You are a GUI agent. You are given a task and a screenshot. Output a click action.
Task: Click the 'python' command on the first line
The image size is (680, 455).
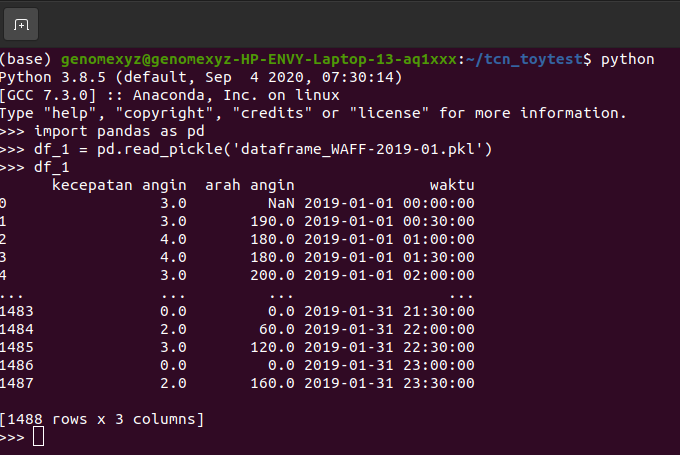click(x=628, y=59)
